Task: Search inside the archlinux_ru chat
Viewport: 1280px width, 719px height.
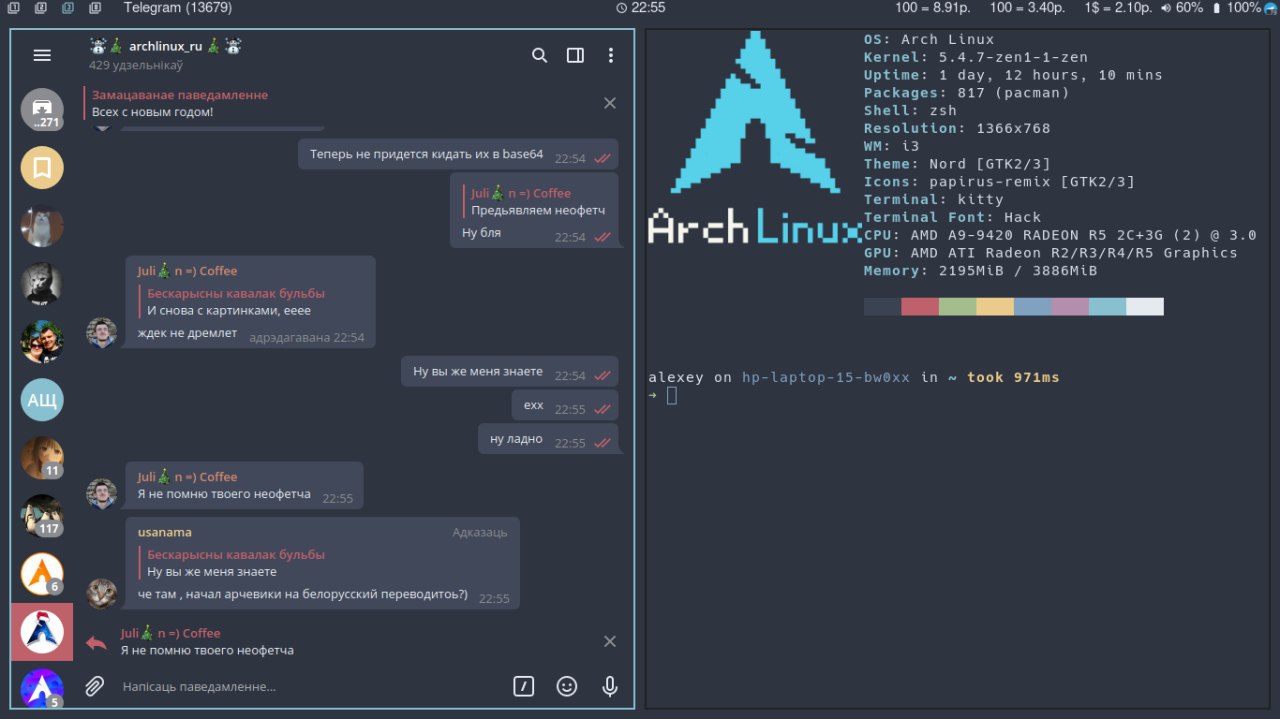Action: tap(540, 56)
